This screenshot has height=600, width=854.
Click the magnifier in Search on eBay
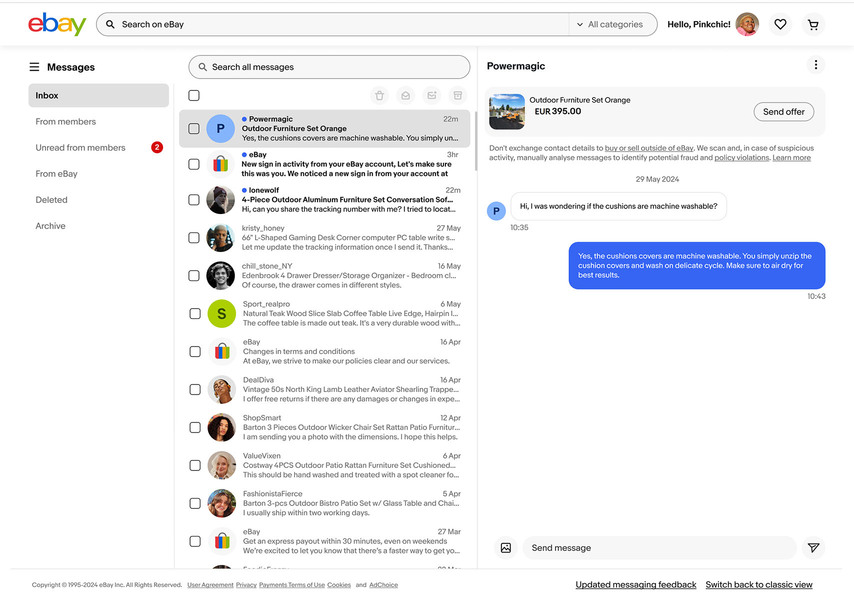[x=110, y=25]
